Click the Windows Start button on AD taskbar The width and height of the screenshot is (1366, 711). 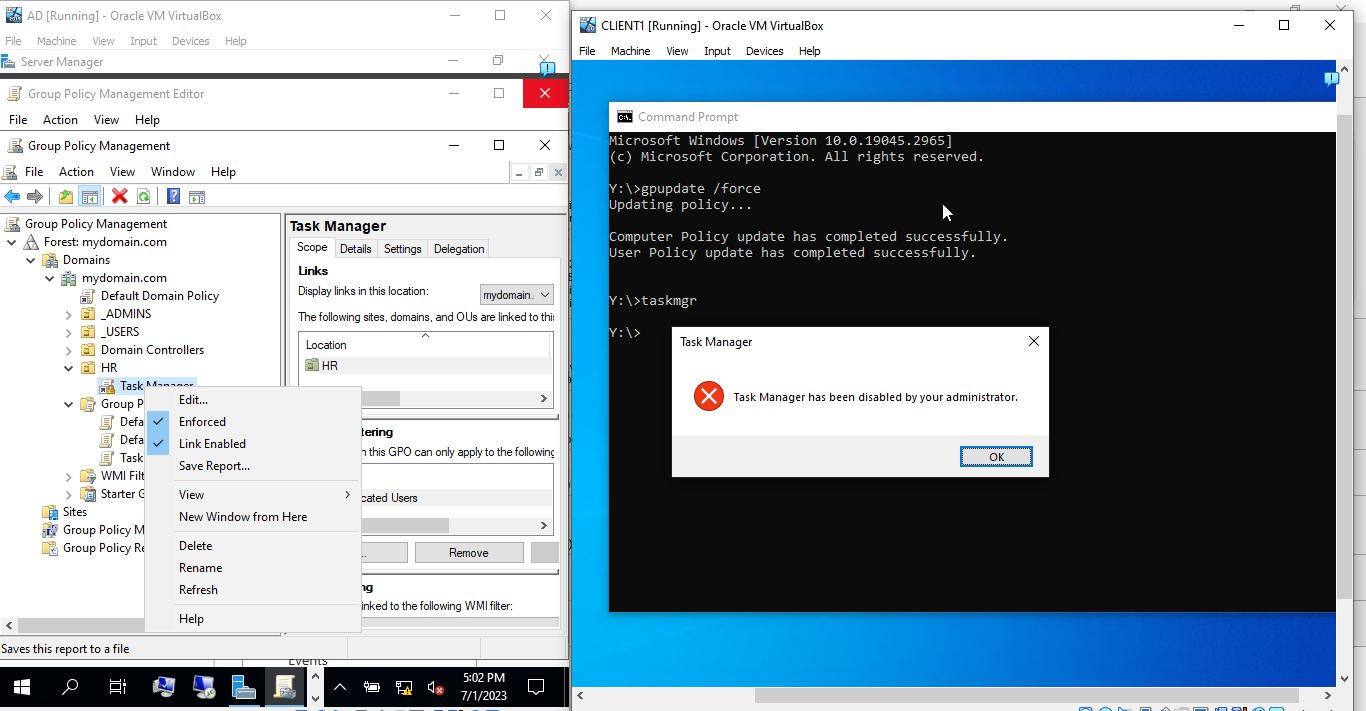20,687
